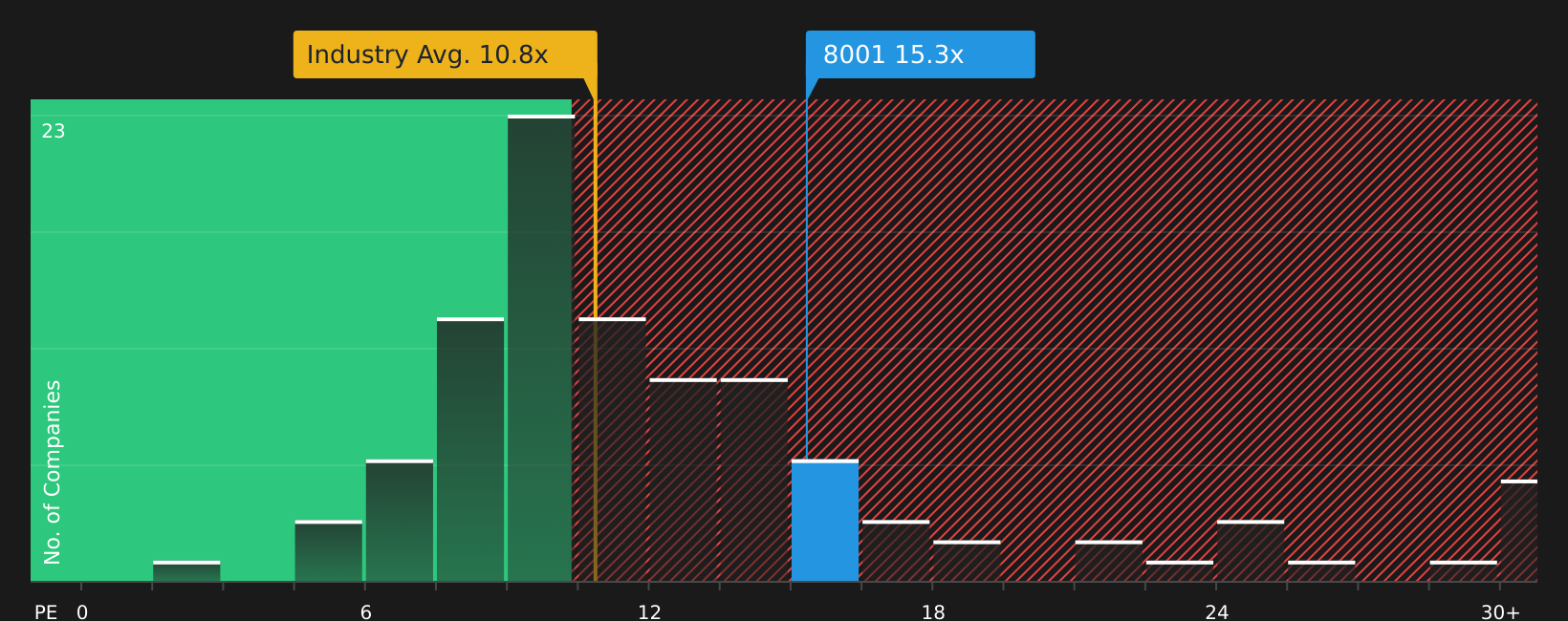Click the second tallest green-area bar before 10
The height and width of the screenshot is (621, 1568).
pos(470,449)
